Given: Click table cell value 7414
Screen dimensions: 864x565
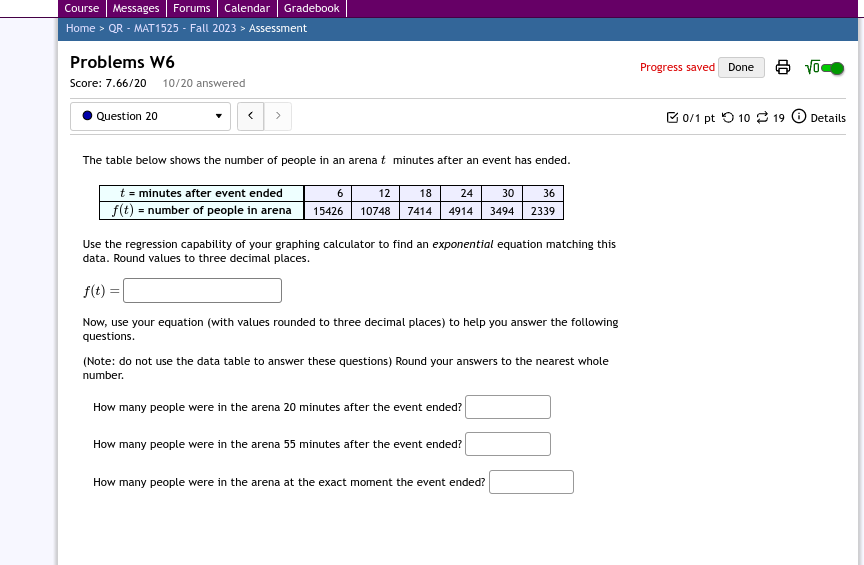Looking at the screenshot, I should (420, 211).
